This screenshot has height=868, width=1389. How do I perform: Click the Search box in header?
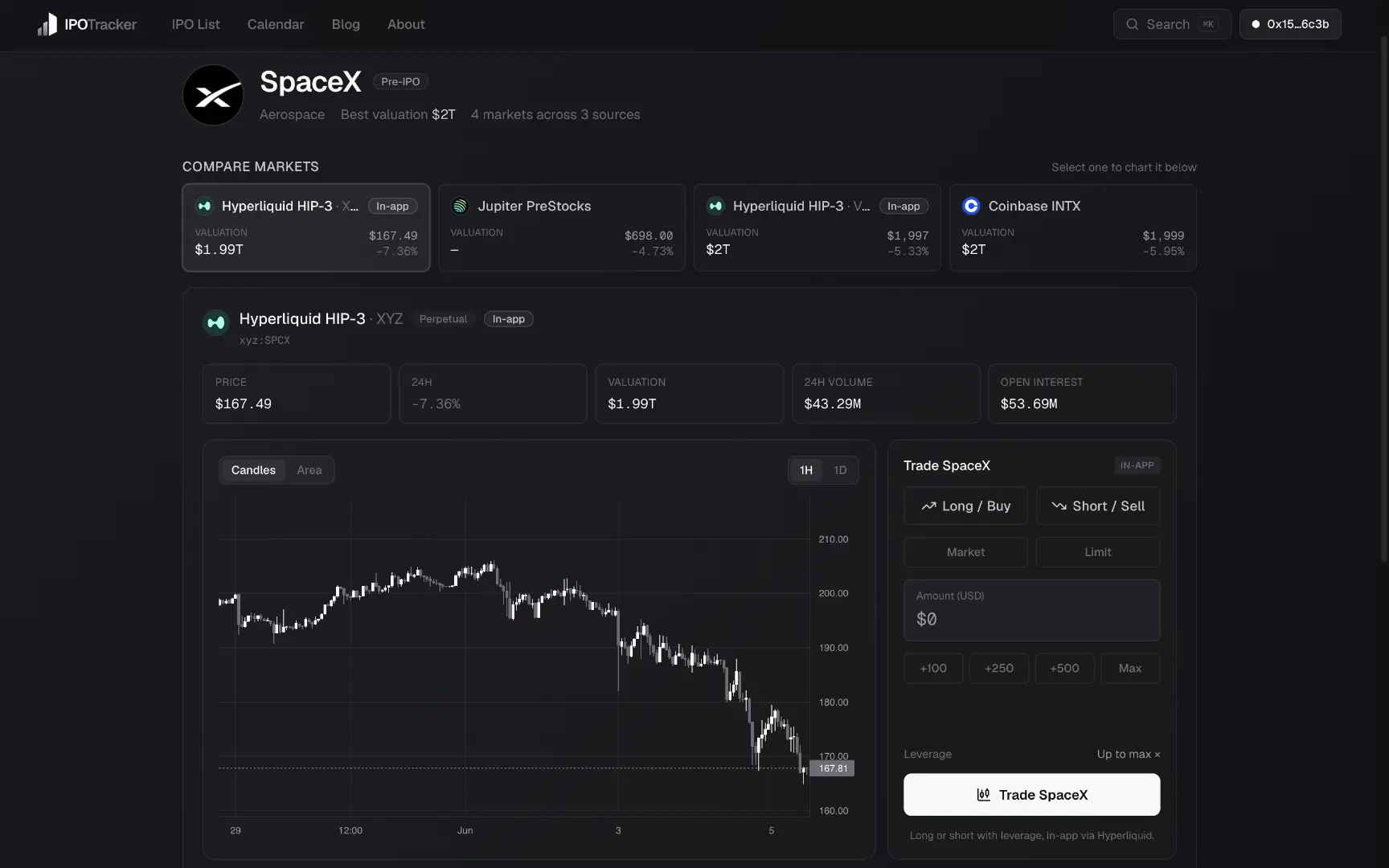tap(1172, 24)
